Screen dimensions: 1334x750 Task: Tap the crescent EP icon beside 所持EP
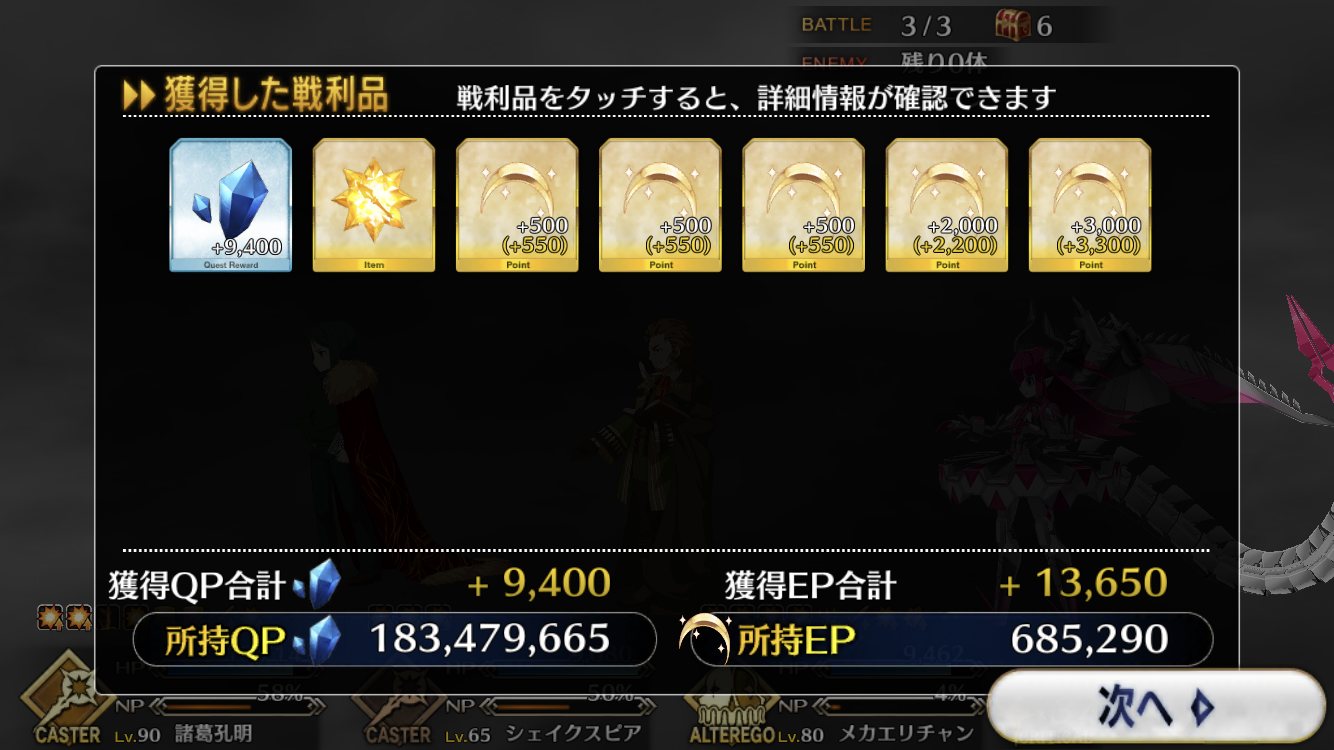pos(704,637)
